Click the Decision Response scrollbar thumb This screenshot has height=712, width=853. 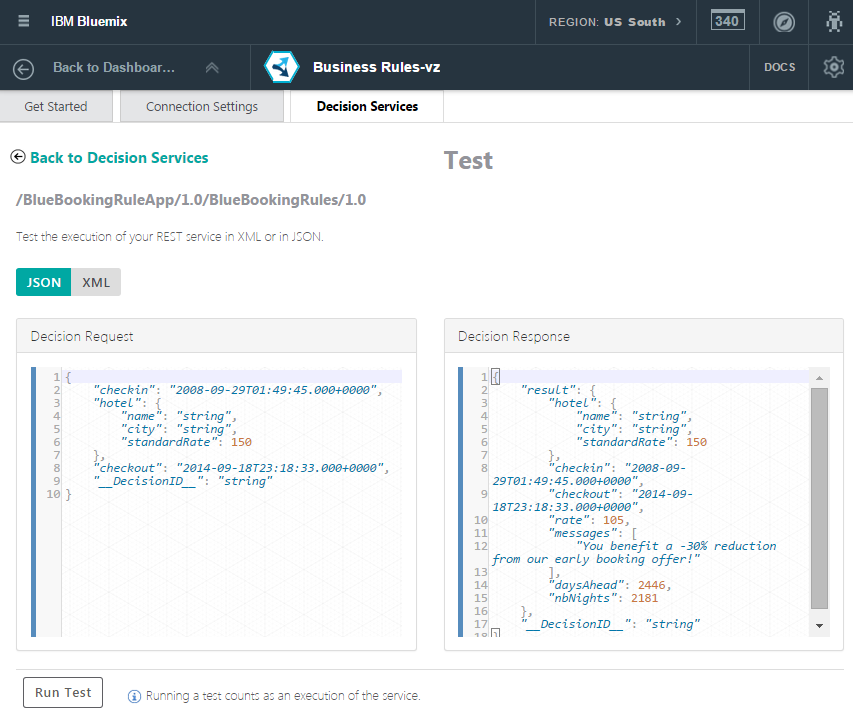[819, 498]
